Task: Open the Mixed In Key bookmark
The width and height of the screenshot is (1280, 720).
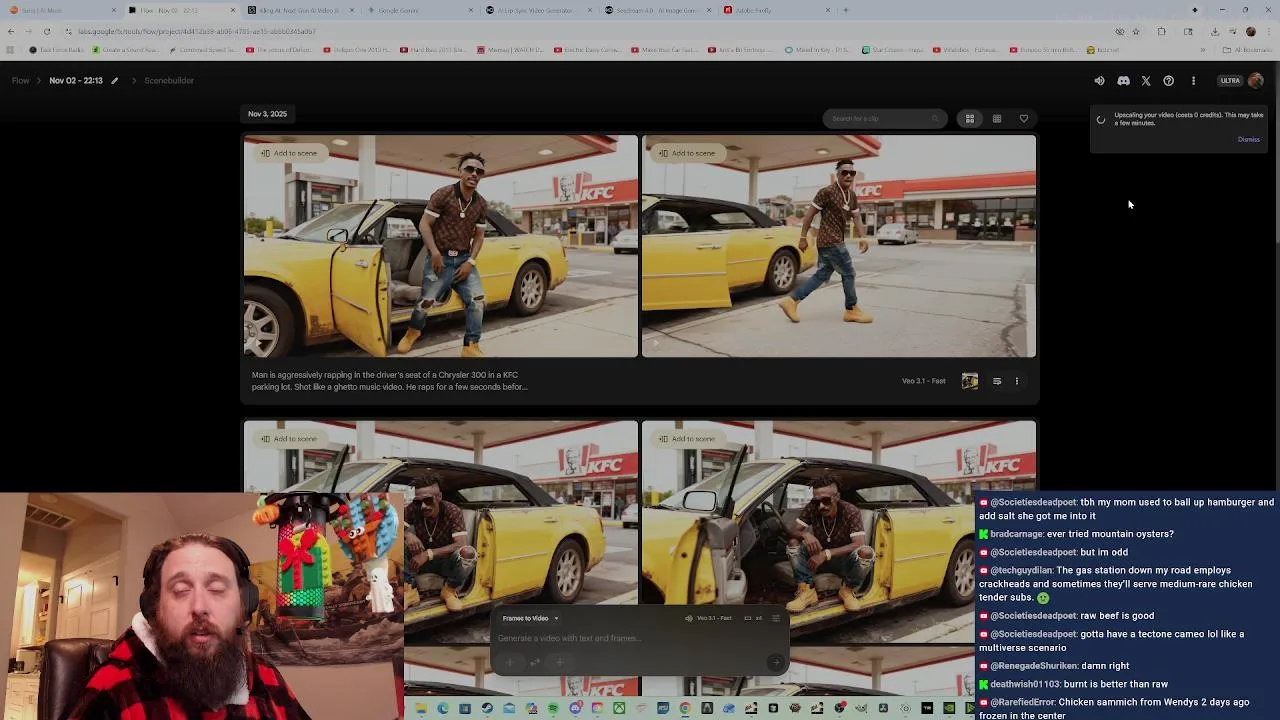Action: tap(819, 50)
